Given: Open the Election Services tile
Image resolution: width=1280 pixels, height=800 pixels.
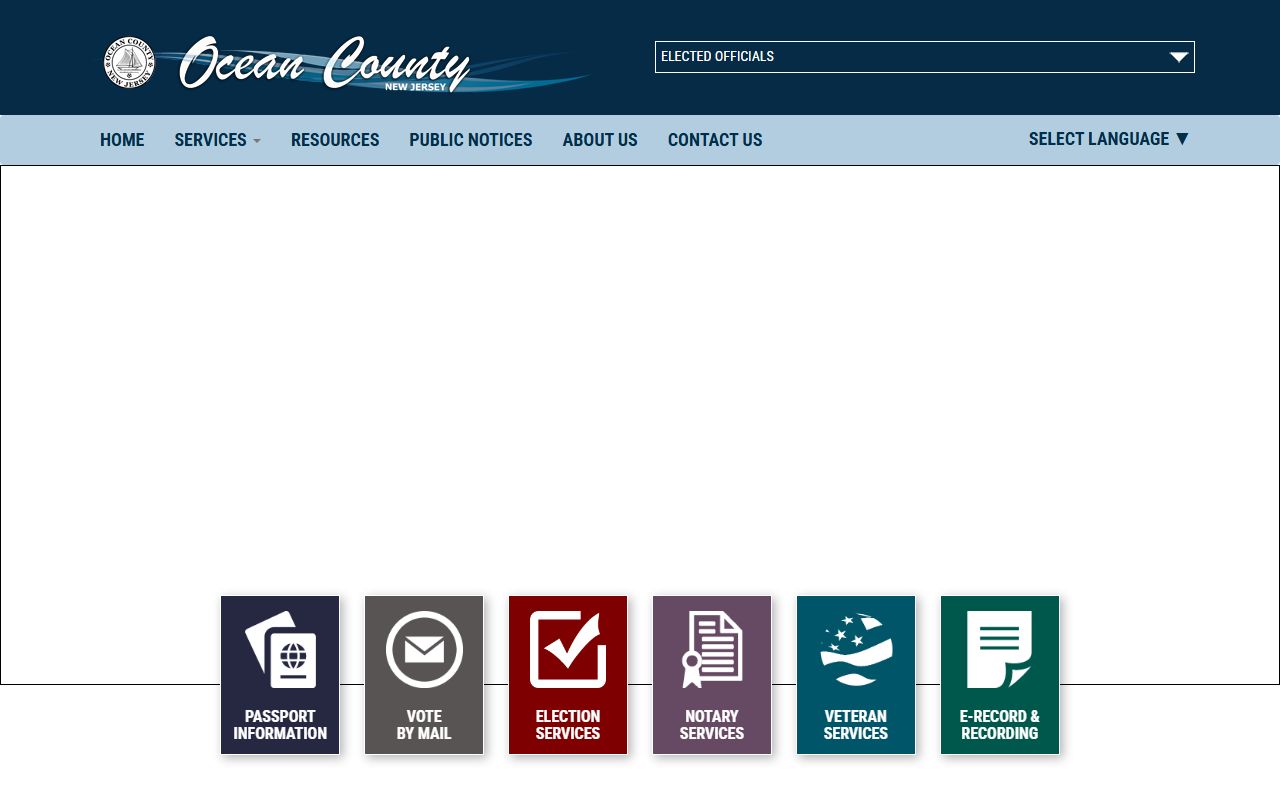Looking at the screenshot, I should 568,675.
